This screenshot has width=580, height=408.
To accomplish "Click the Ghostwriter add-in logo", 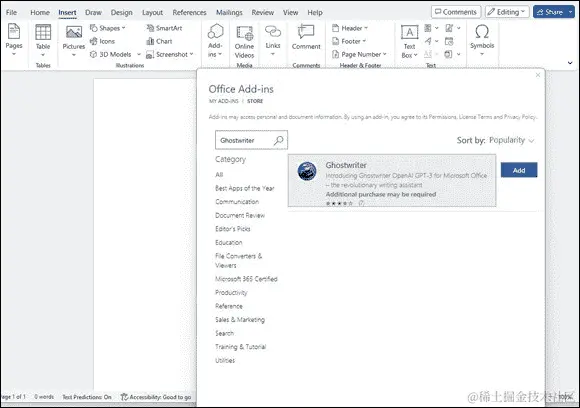I will pos(307,171).
